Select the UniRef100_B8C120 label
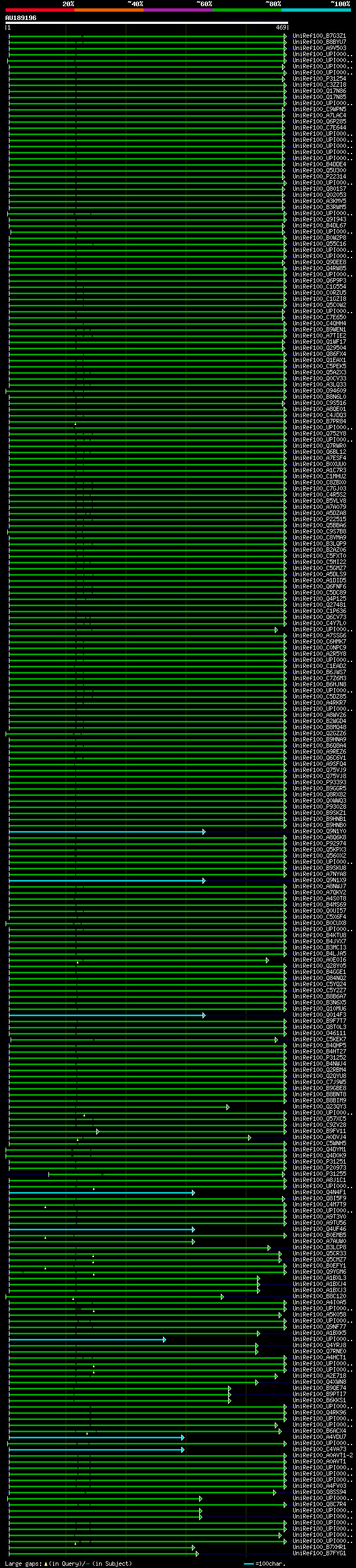Screen dimensions: 356x1568 pyautogui.click(x=319, y=1296)
